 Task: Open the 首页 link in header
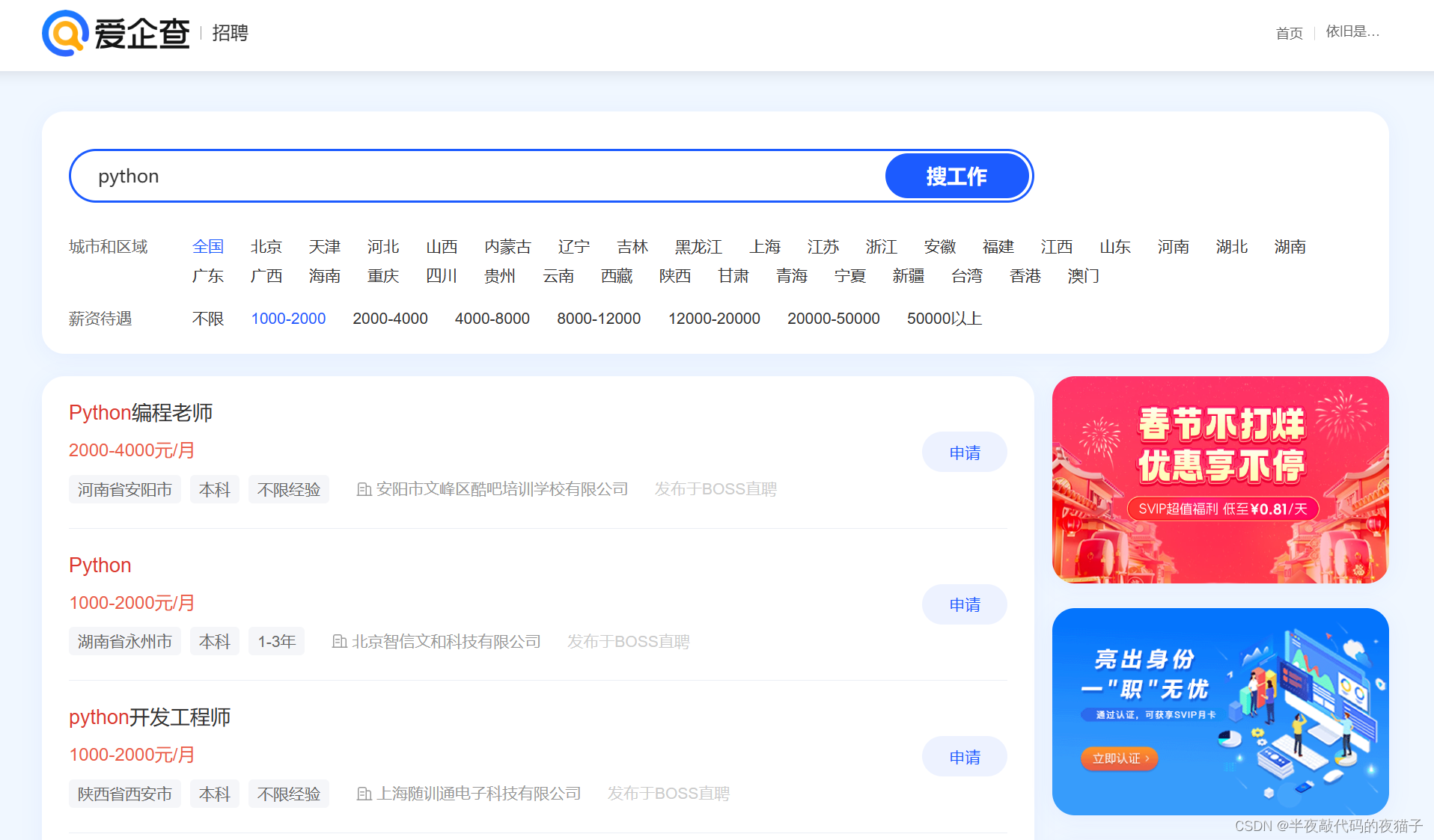(1289, 33)
